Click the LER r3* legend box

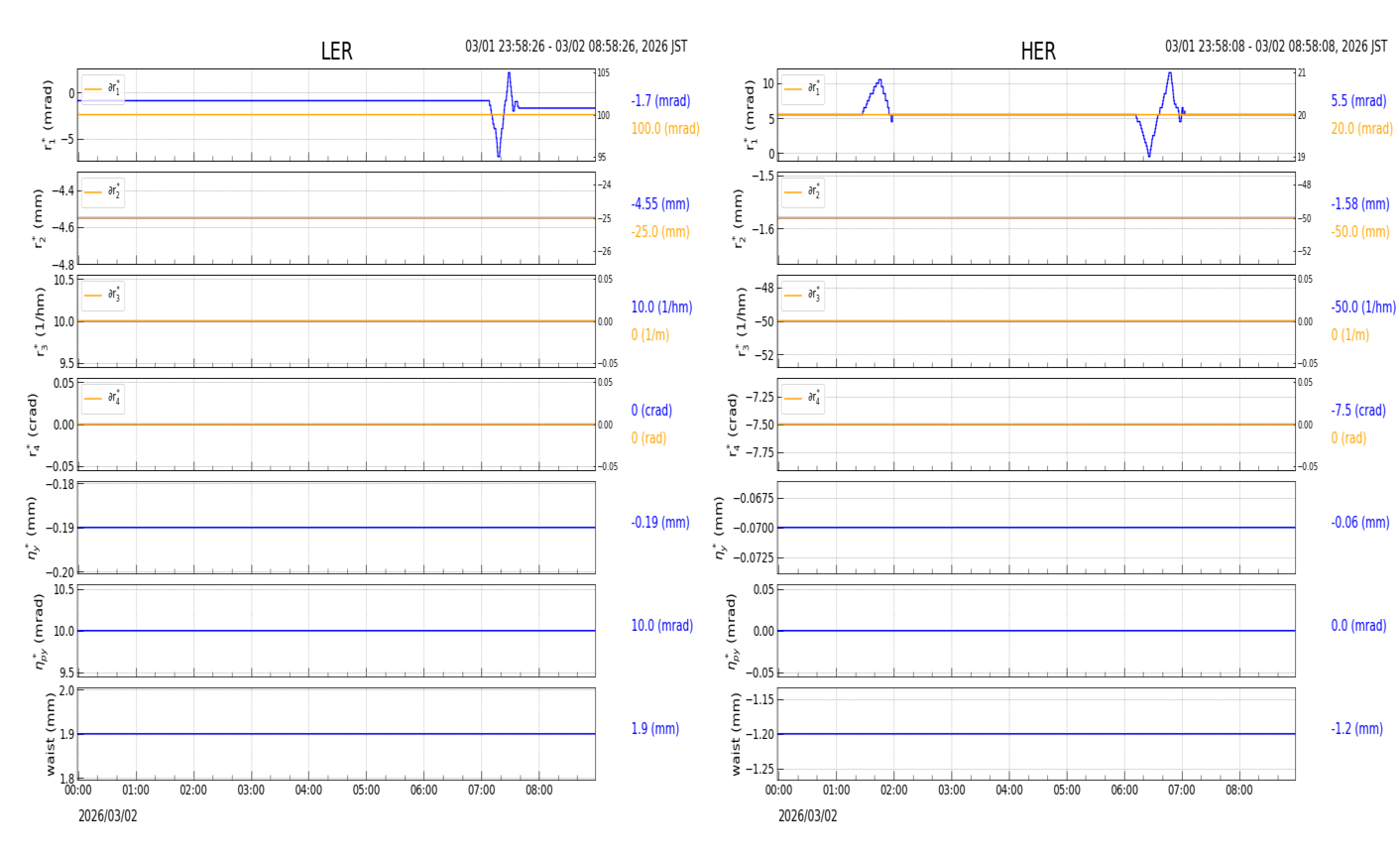[x=103, y=296]
